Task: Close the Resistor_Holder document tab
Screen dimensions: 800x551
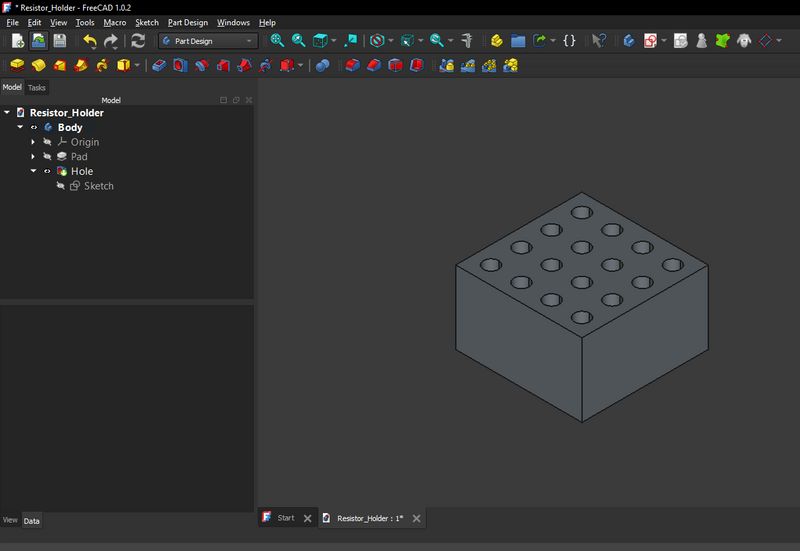Action: coord(416,518)
